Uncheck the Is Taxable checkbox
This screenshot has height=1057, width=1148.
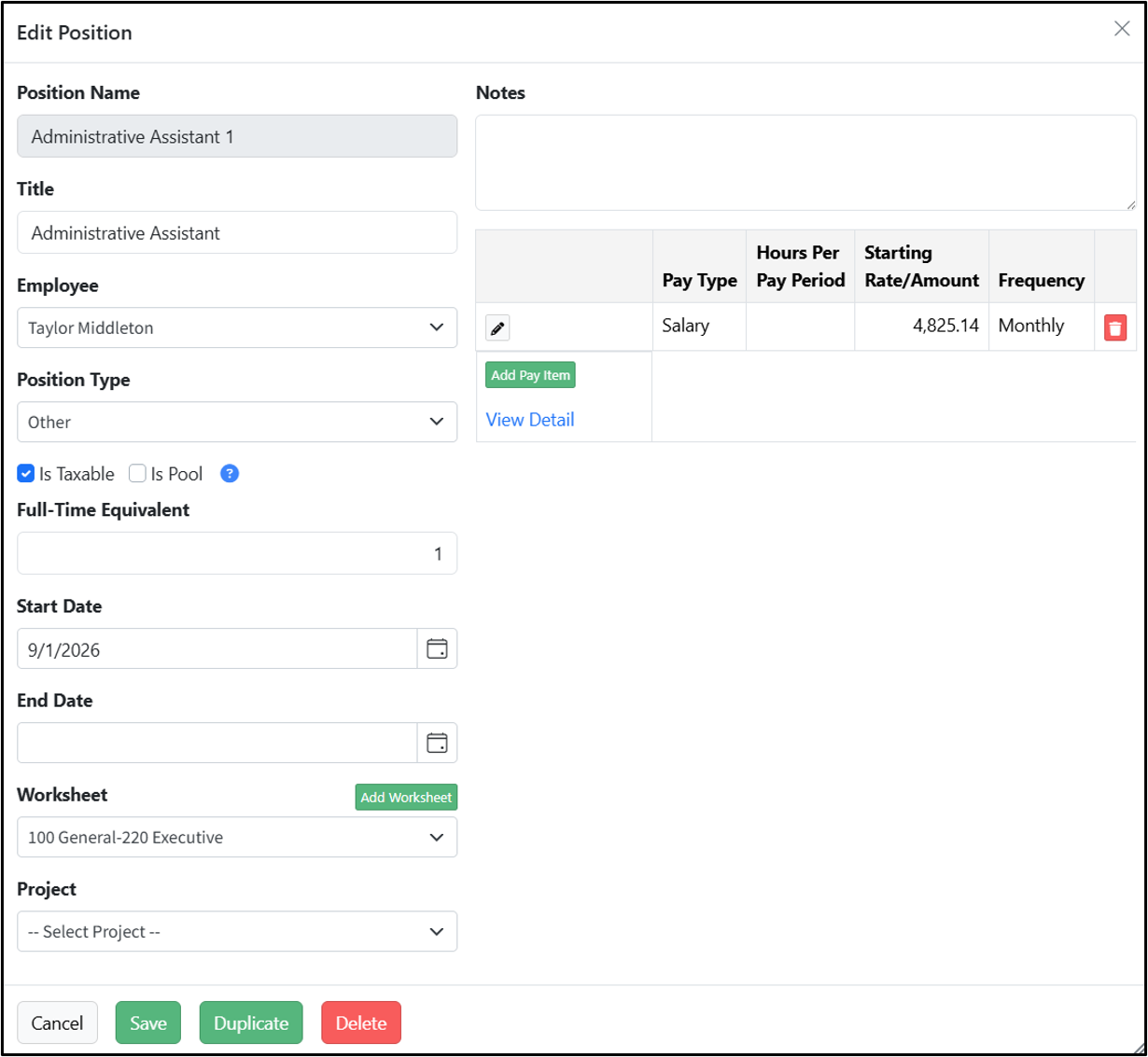tap(26, 473)
